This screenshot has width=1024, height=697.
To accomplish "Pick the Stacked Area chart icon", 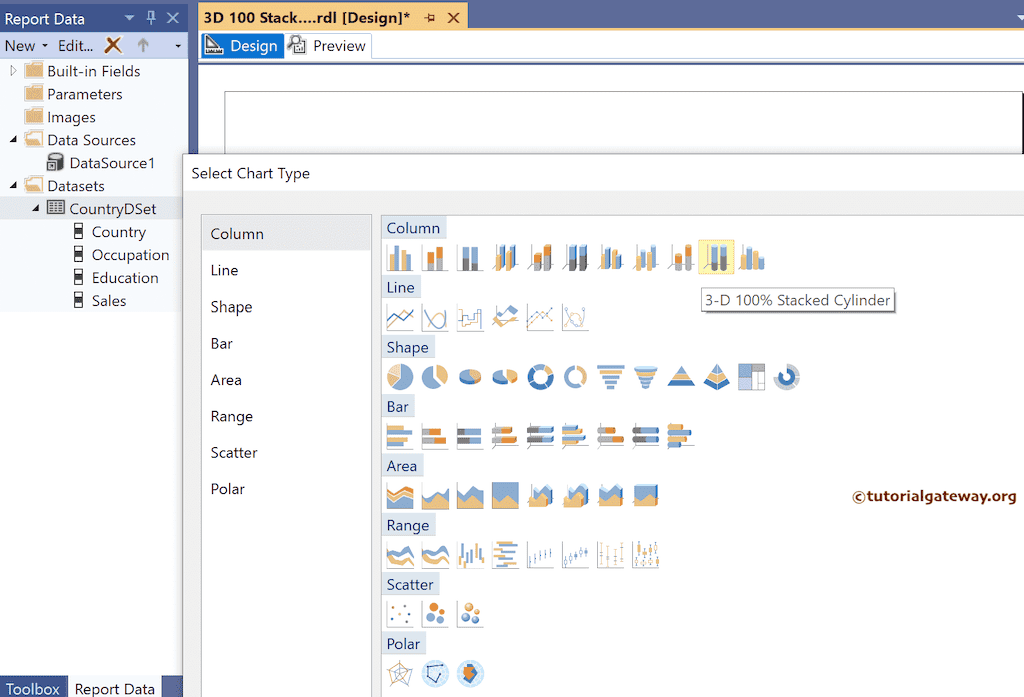I will 470,495.
